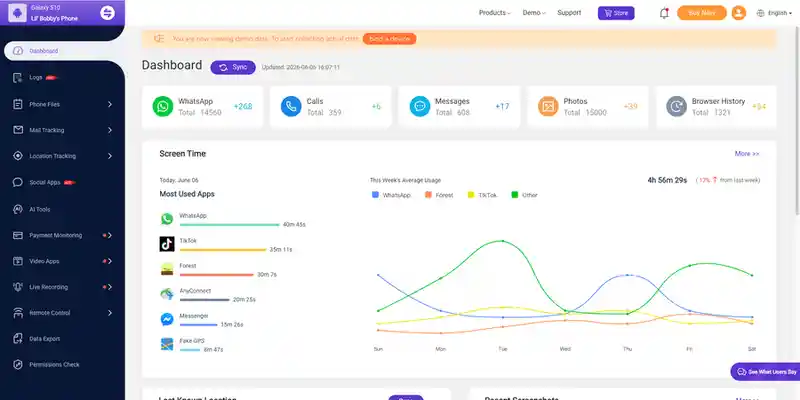
Task: Open the notifications bell
Action: pos(664,13)
